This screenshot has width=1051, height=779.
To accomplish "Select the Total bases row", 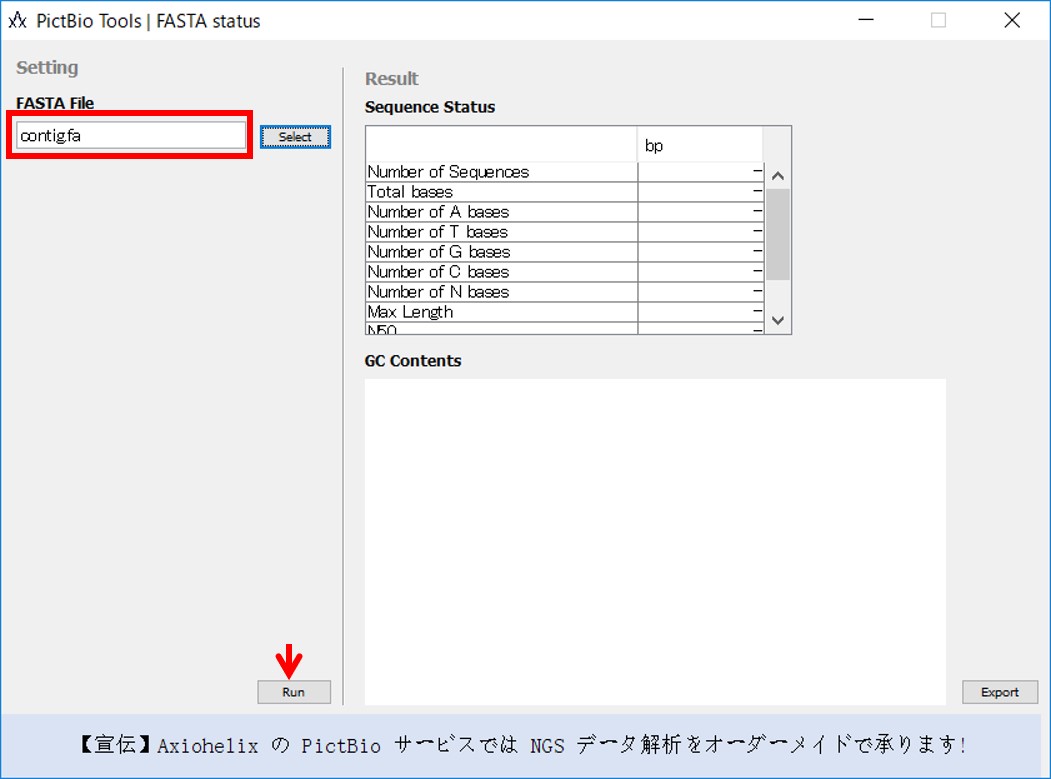I will (501, 192).
